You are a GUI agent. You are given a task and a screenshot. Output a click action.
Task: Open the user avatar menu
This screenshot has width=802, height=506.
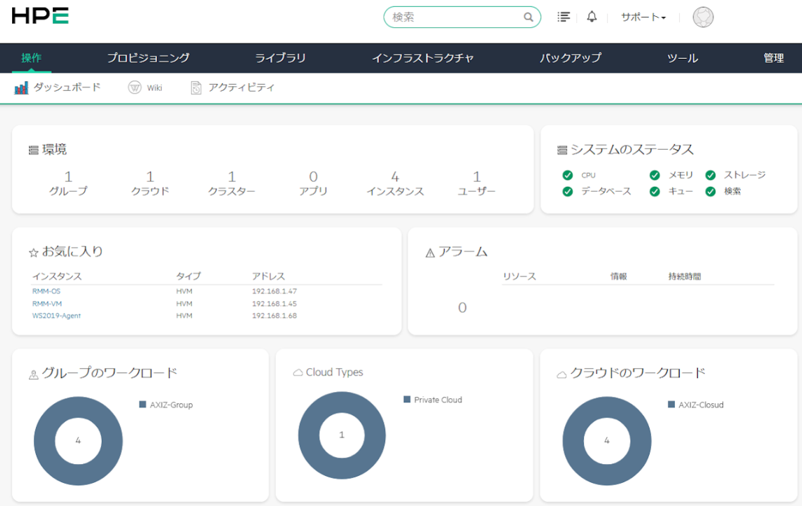(x=703, y=17)
